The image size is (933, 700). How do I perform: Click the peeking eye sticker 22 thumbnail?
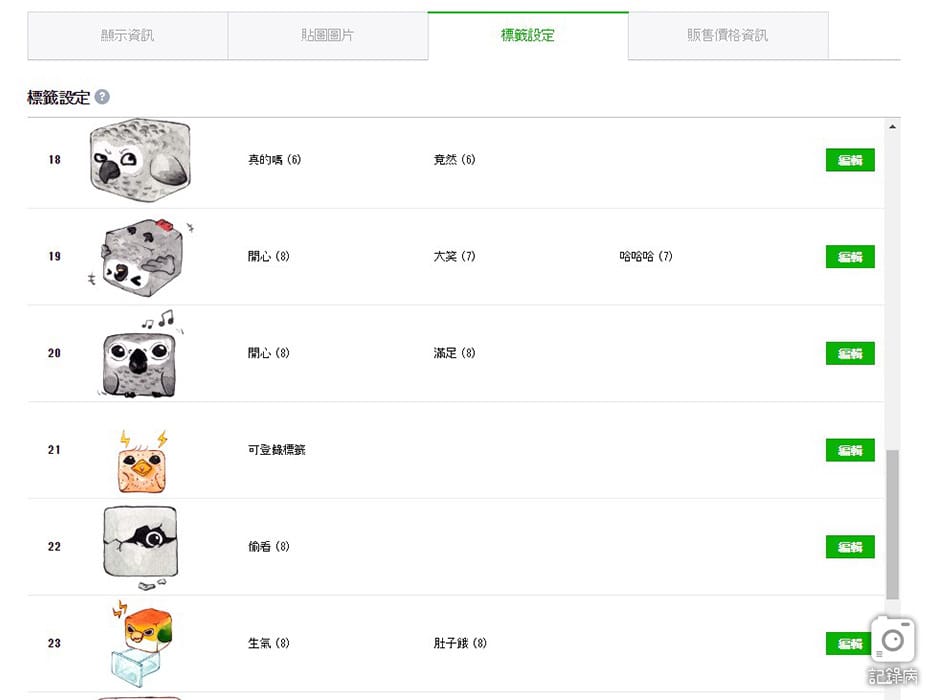140,545
